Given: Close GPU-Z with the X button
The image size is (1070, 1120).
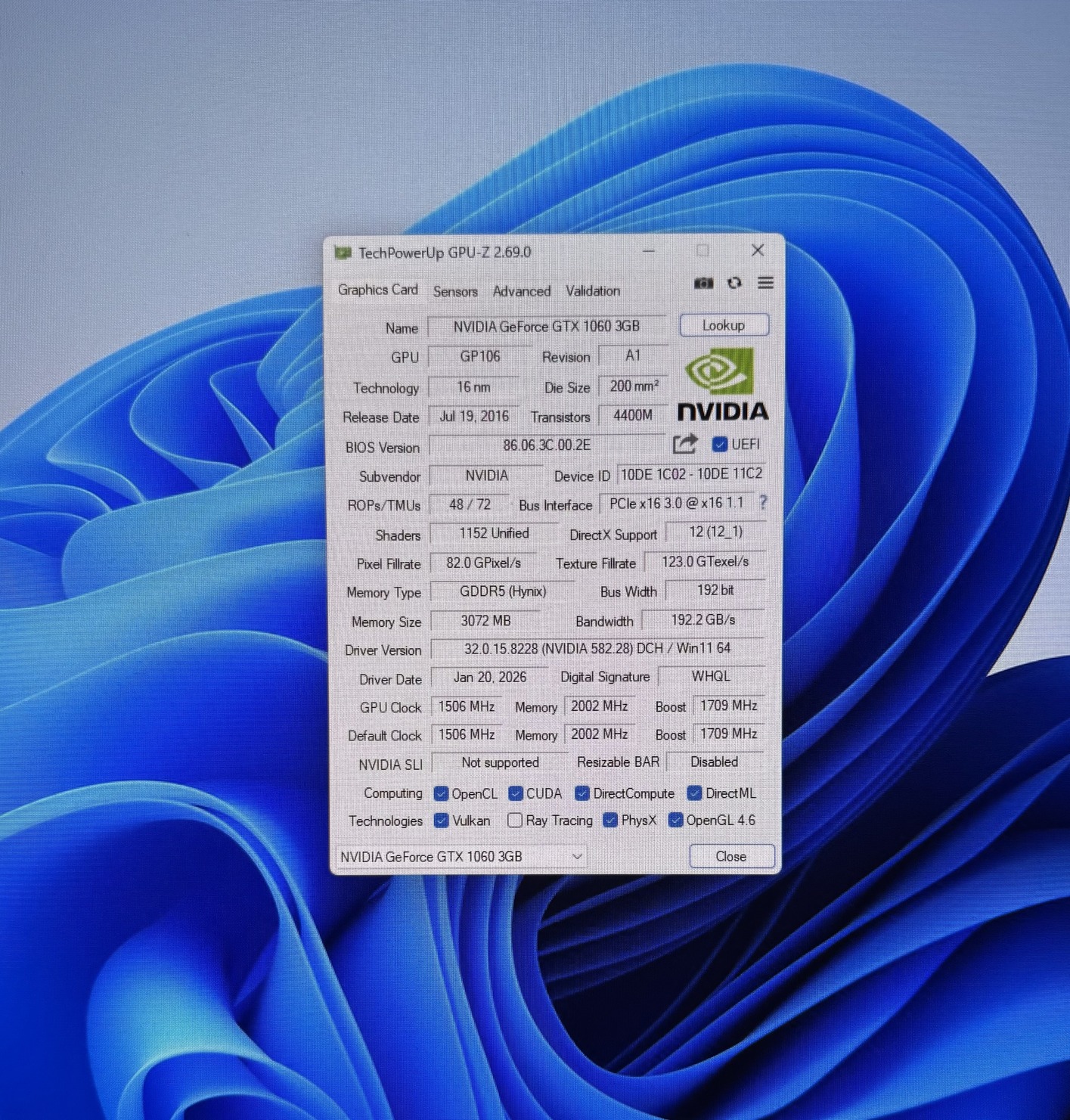Looking at the screenshot, I should 758,250.
